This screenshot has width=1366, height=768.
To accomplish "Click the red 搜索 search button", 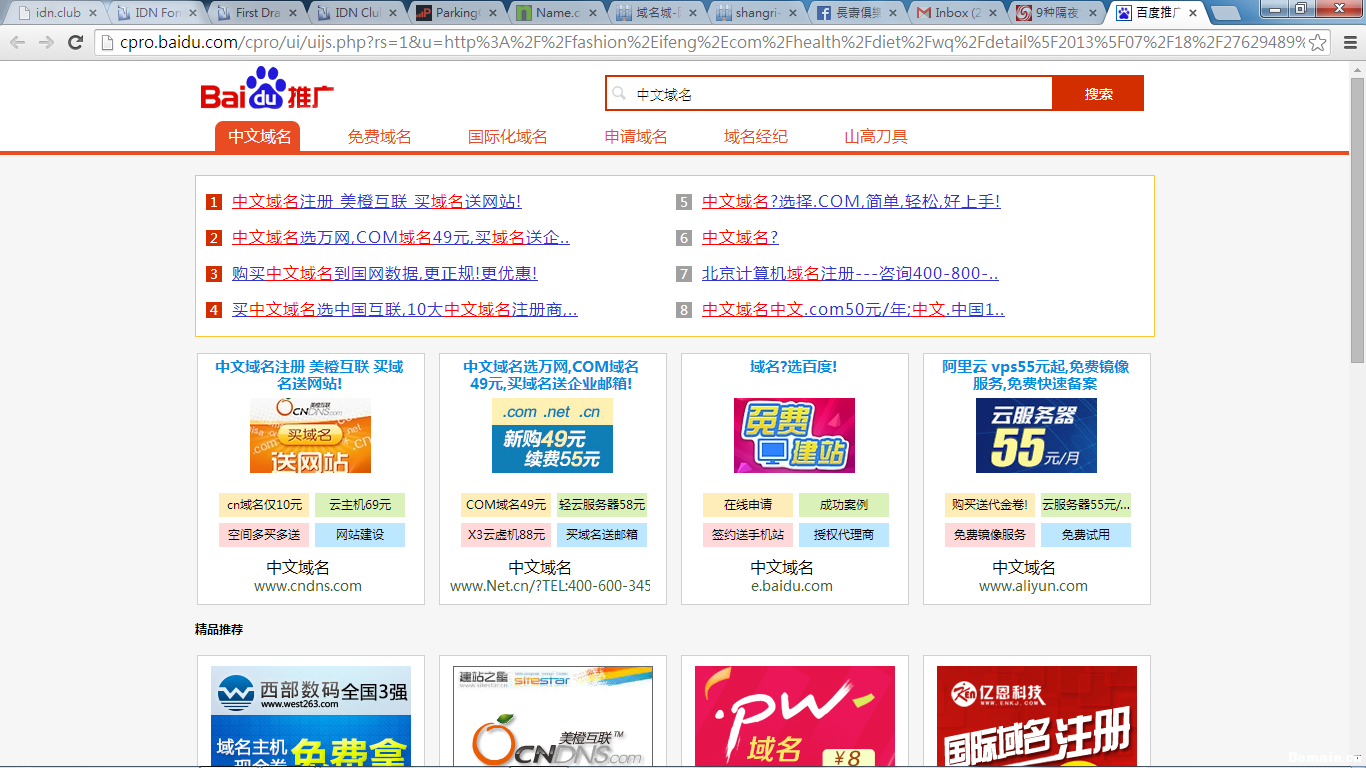I will (x=1098, y=92).
